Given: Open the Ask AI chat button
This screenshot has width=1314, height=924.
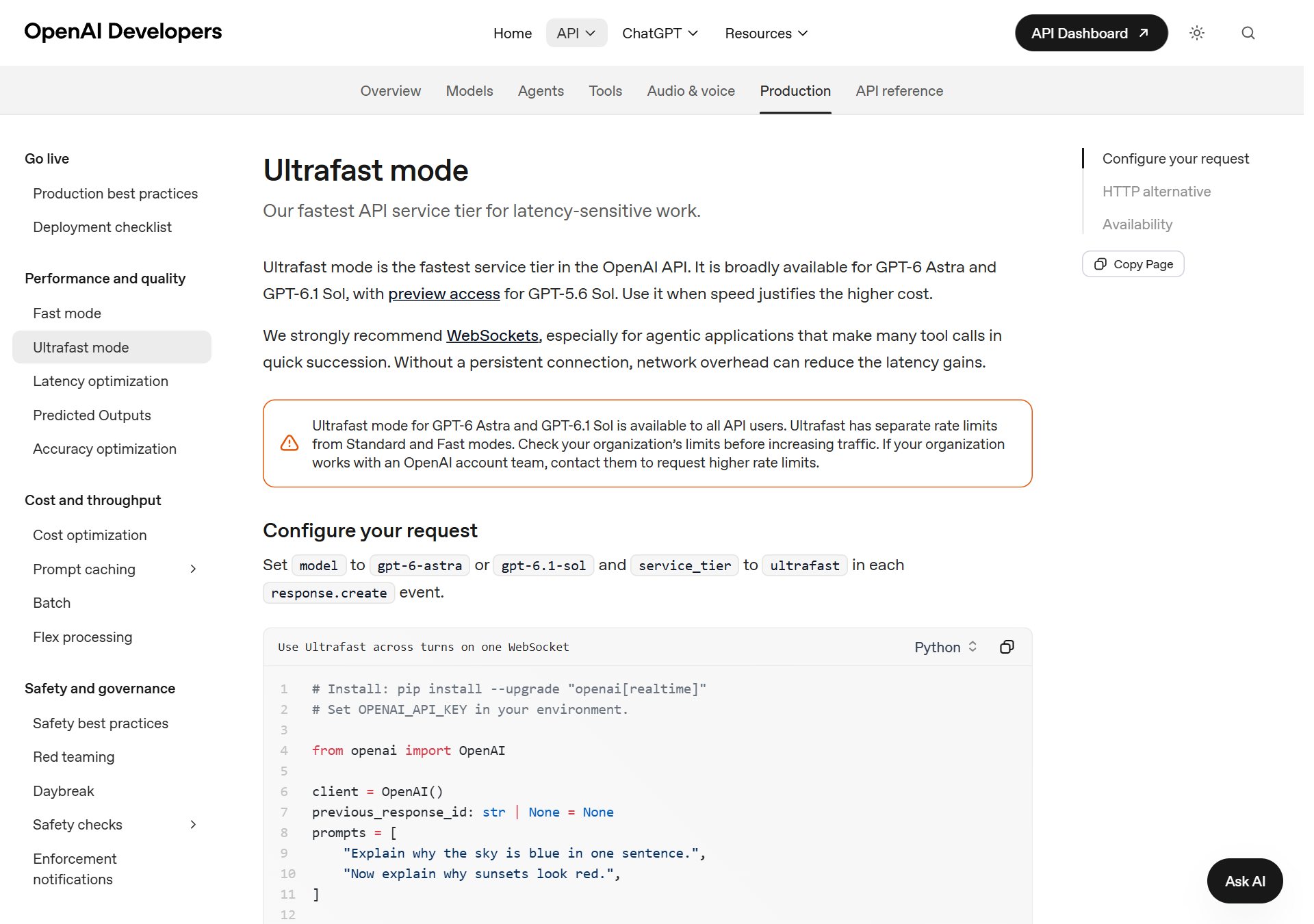Looking at the screenshot, I should (x=1245, y=881).
